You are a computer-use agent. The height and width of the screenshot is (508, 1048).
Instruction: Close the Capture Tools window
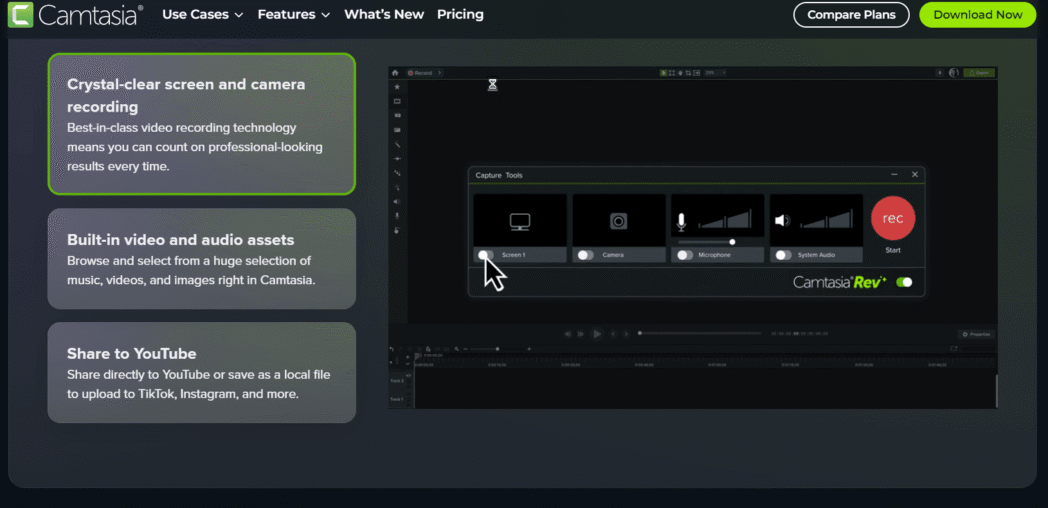[915, 174]
